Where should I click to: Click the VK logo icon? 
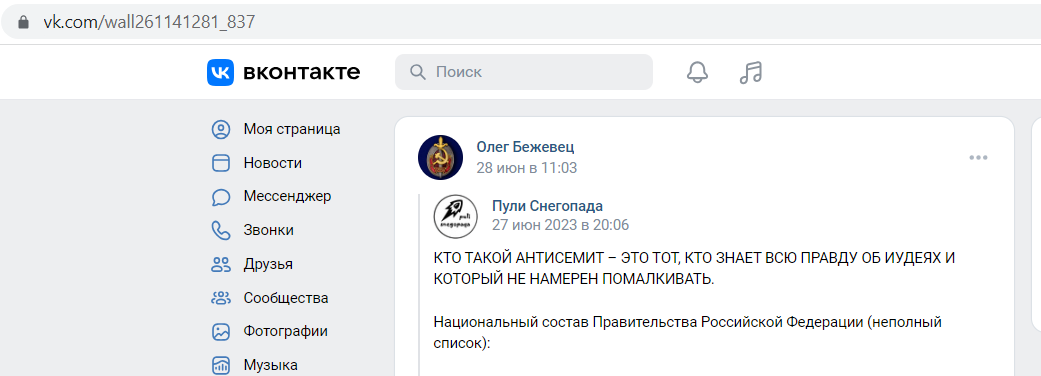click(x=220, y=72)
